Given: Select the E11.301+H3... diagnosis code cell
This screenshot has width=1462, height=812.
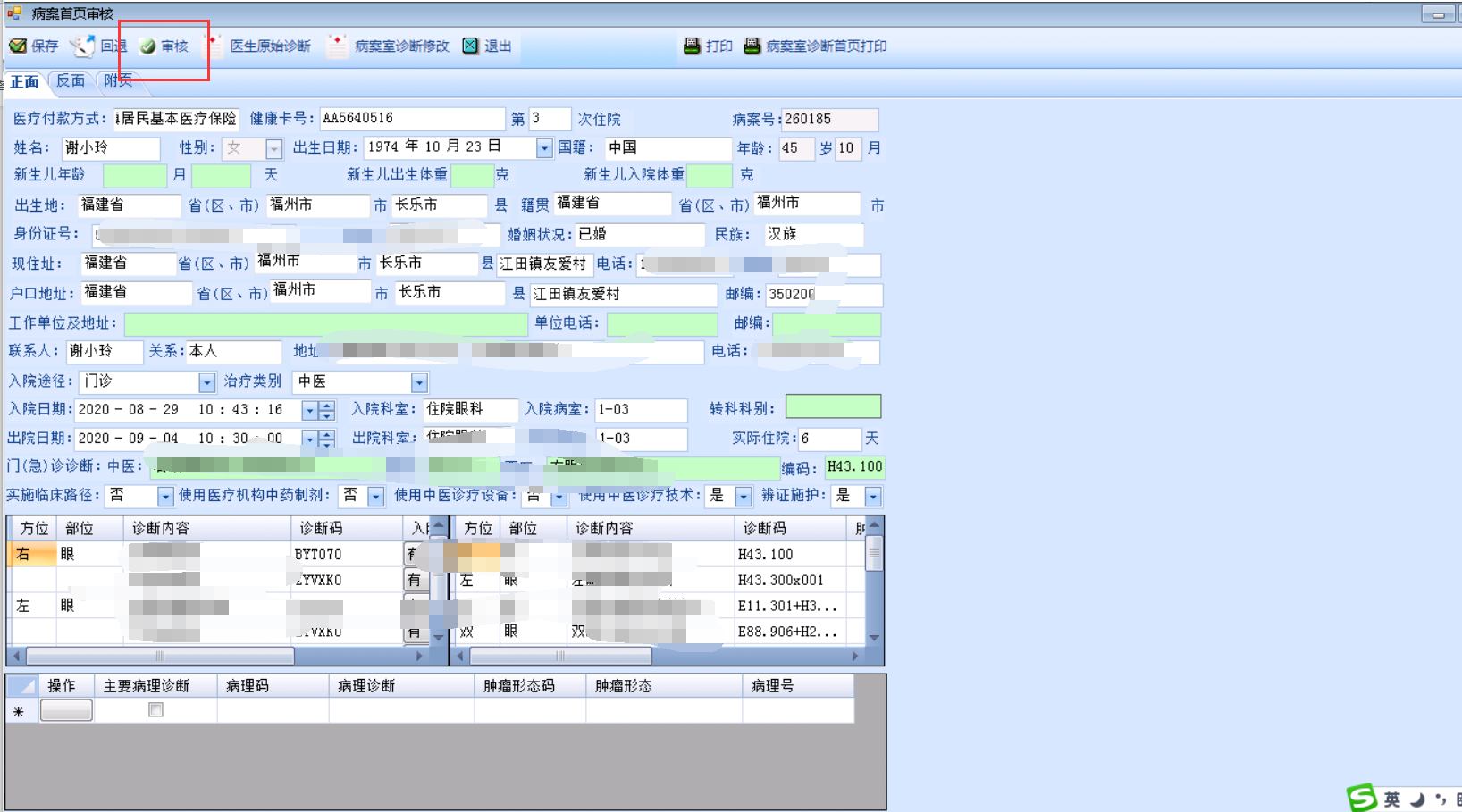Looking at the screenshot, I should coord(789,606).
